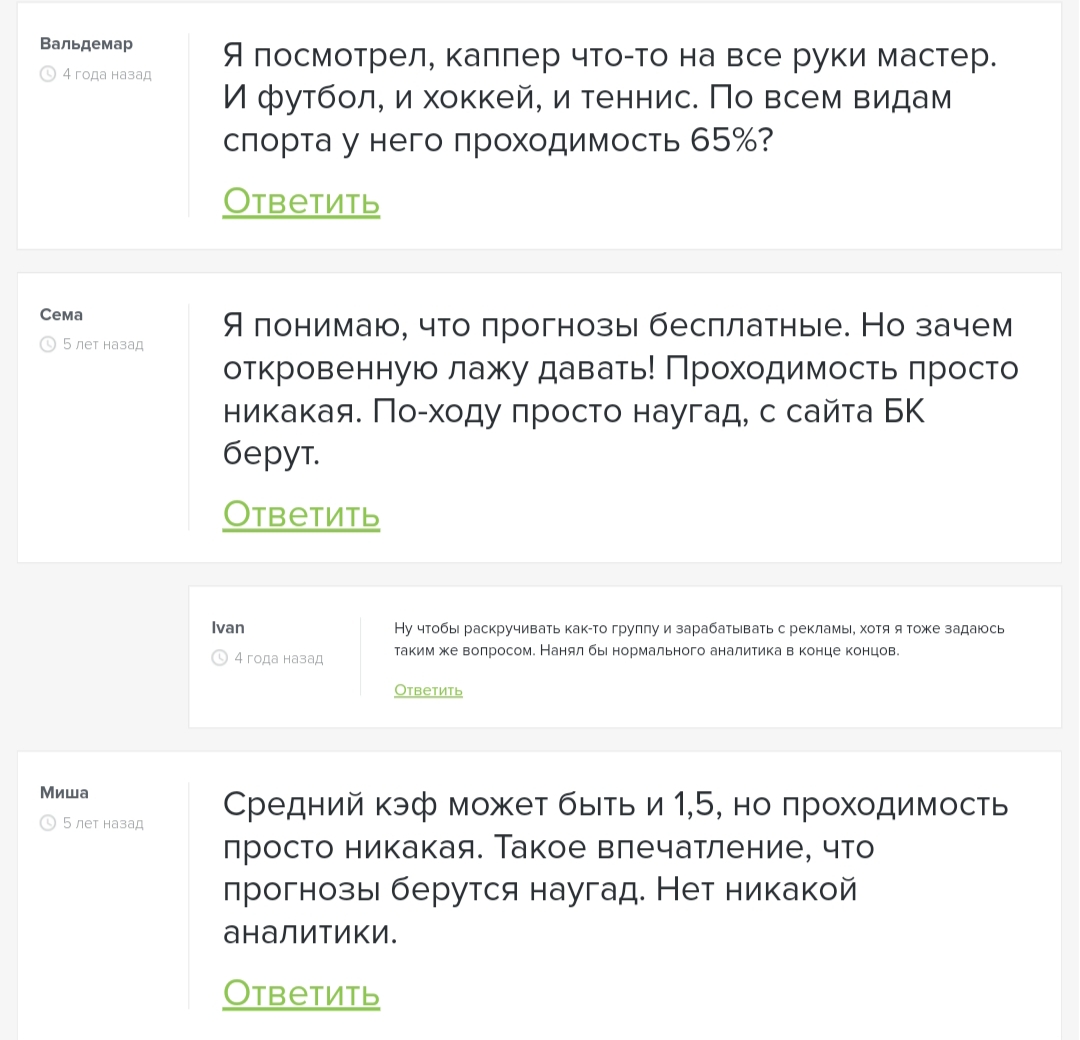The width and height of the screenshot is (1080, 1040).
Task: Click '4 года назад' under Ivan's name
Action: coord(279,658)
